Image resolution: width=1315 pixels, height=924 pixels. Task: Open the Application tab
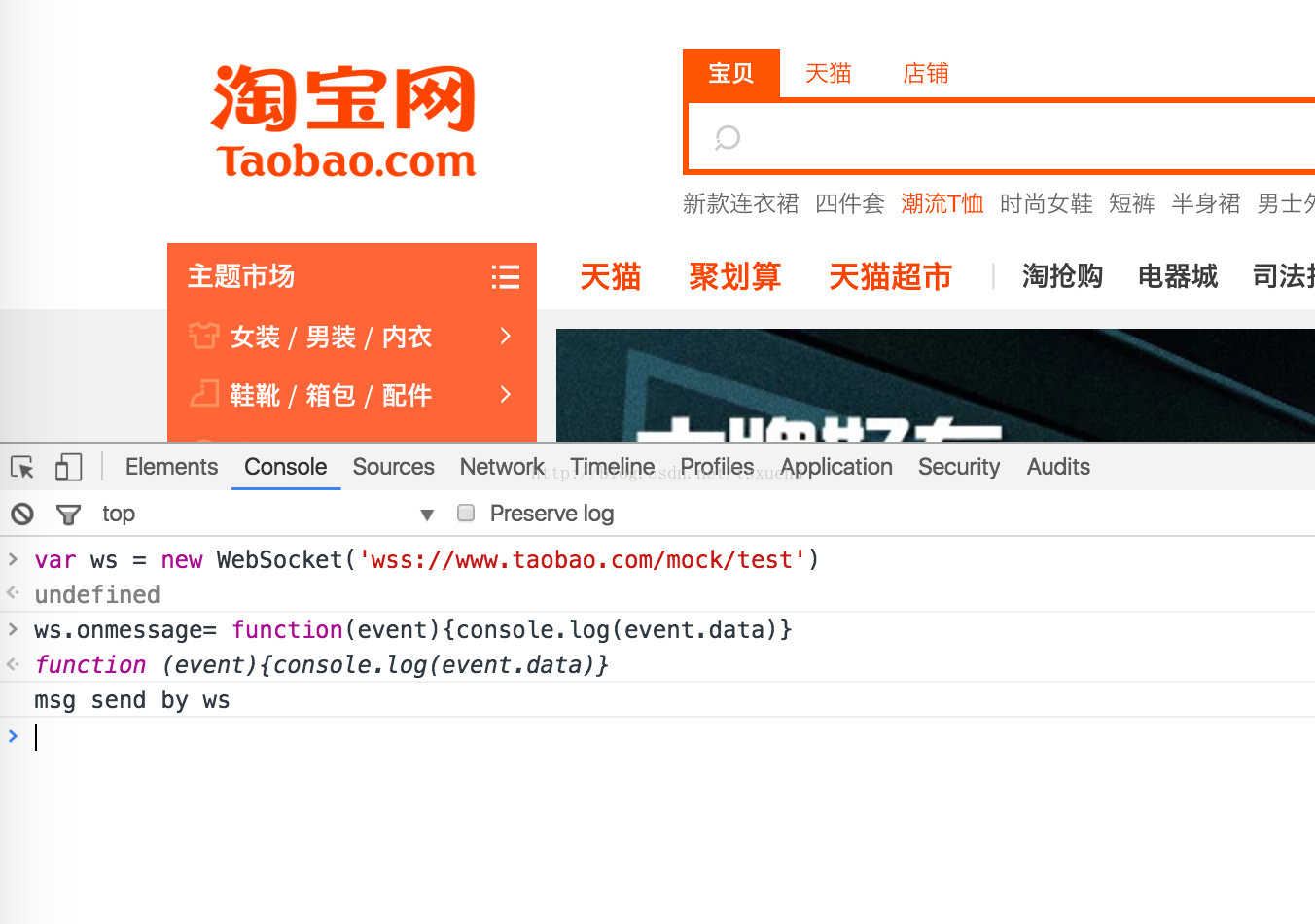tap(836, 467)
